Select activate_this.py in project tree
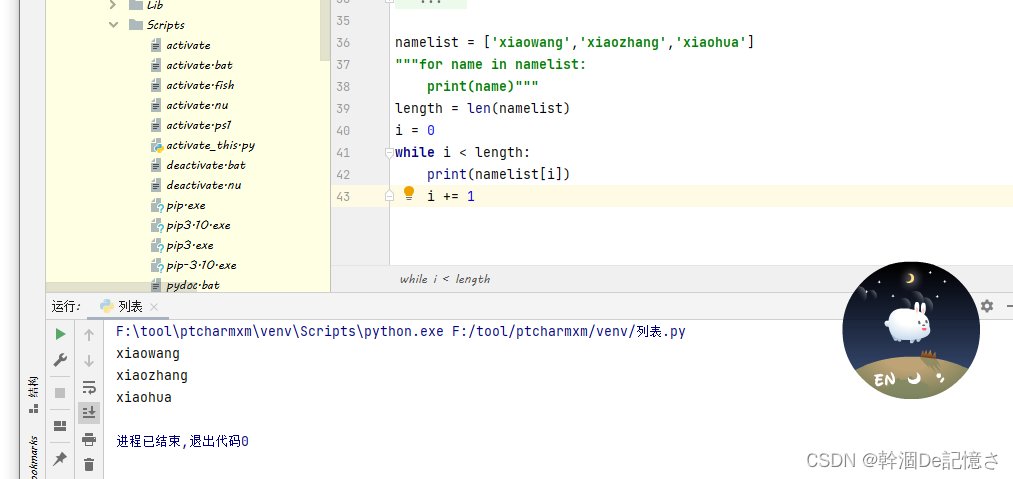The width and height of the screenshot is (1013, 479). coord(211,145)
